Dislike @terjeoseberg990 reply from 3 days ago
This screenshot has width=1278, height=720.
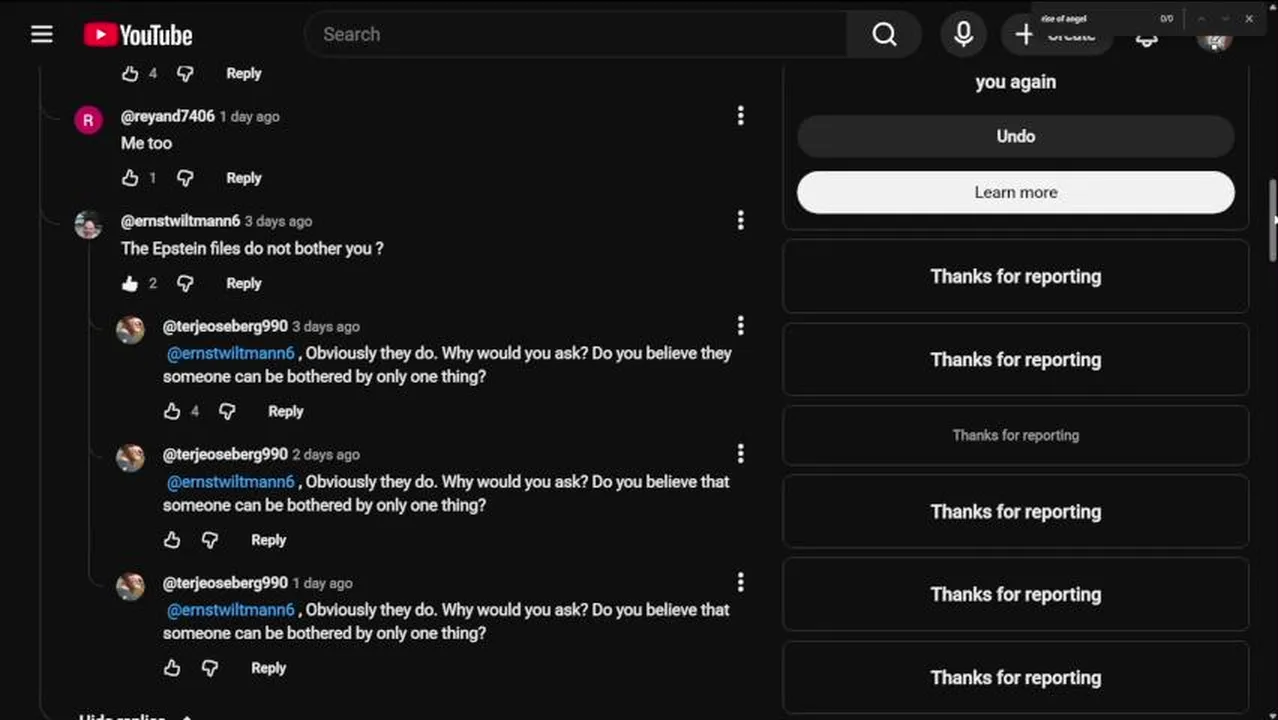(227, 411)
